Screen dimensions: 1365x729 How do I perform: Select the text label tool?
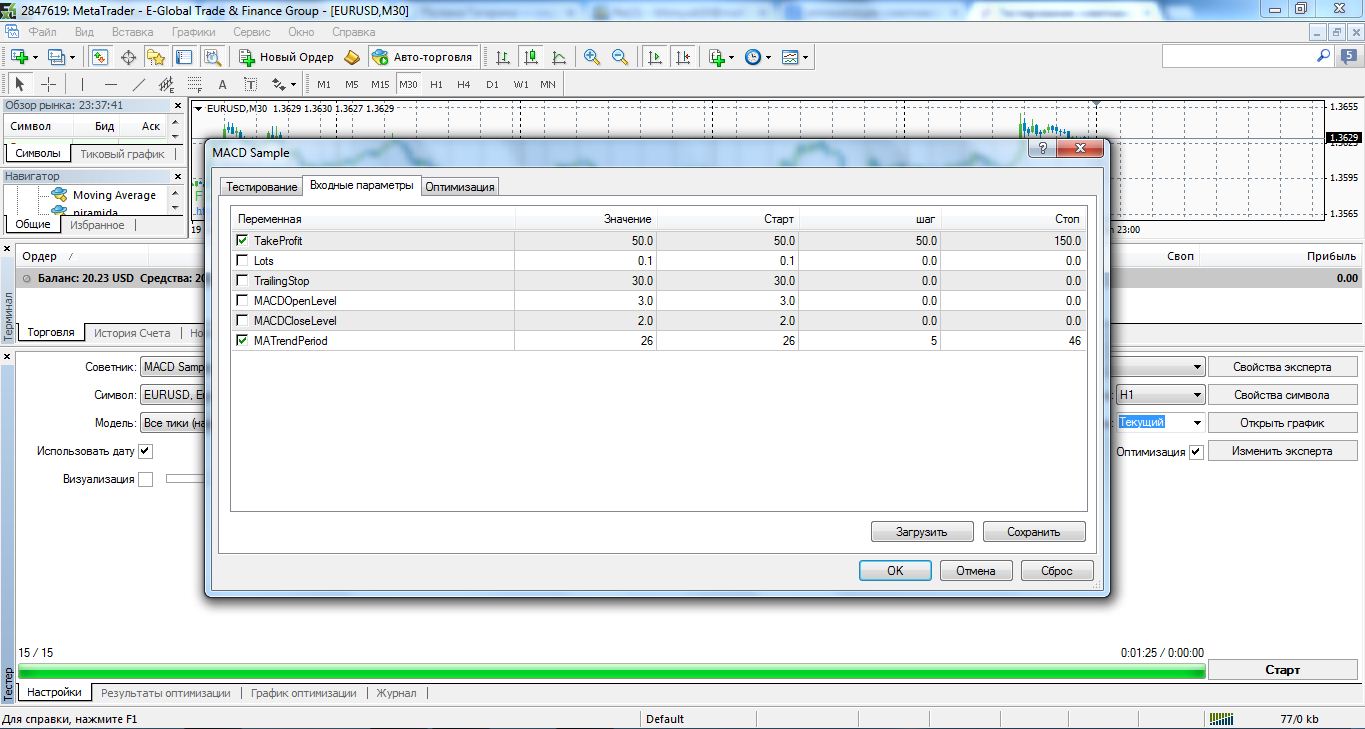pos(250,84)
